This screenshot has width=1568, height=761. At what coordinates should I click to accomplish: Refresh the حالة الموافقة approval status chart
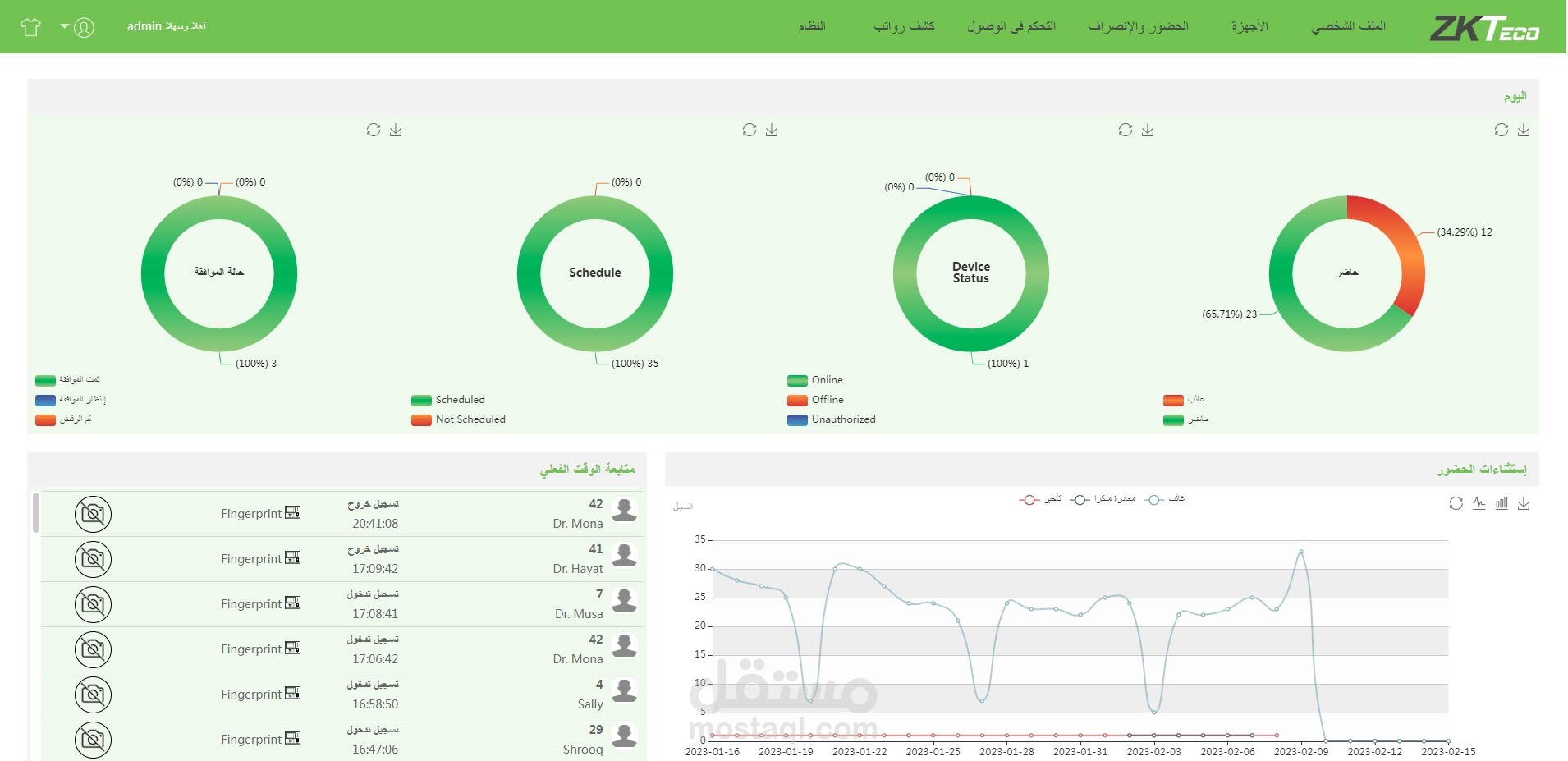coord(374,130)
